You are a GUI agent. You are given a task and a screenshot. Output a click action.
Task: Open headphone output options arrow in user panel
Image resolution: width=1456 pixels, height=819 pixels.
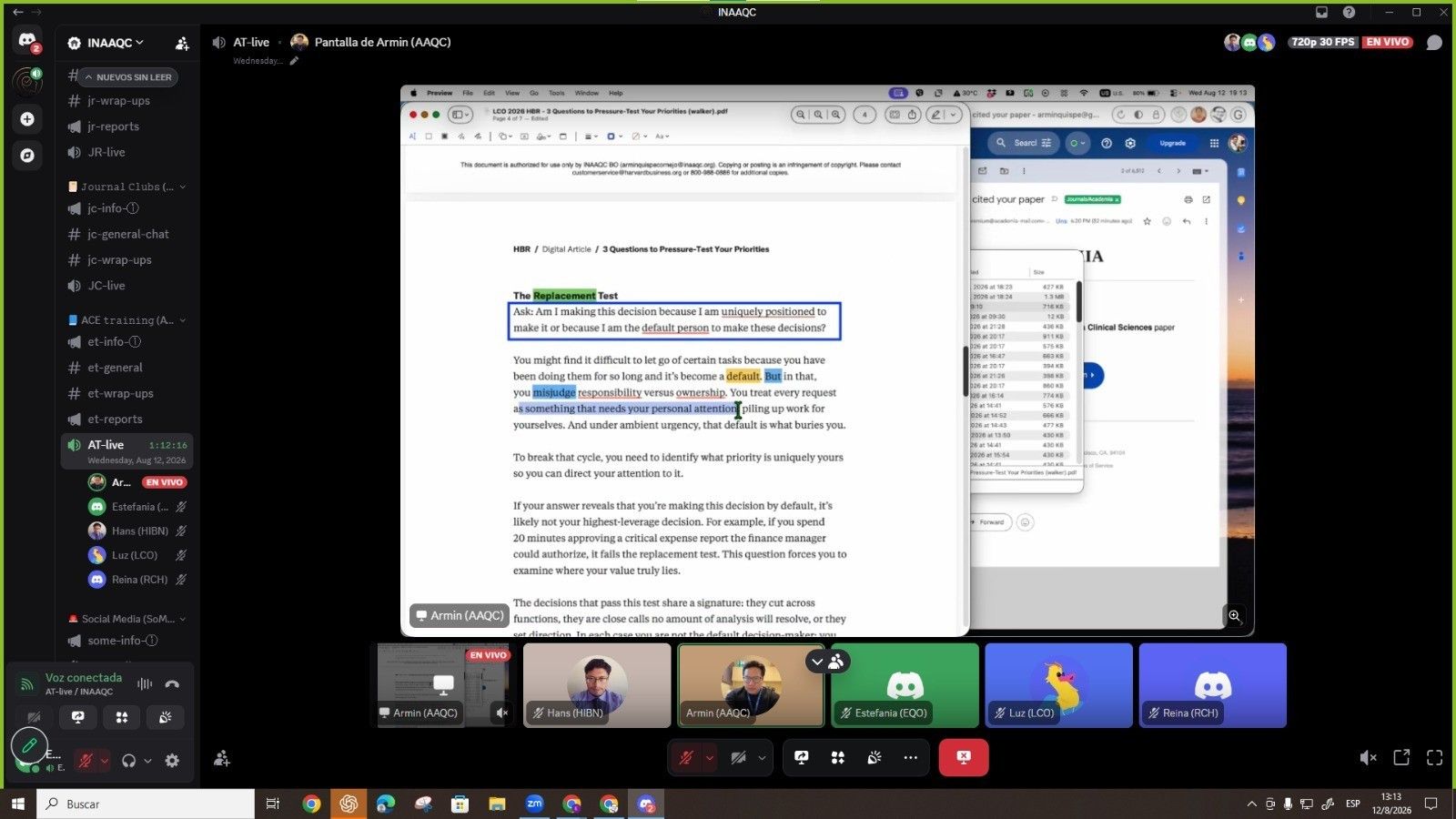point(147,761)
